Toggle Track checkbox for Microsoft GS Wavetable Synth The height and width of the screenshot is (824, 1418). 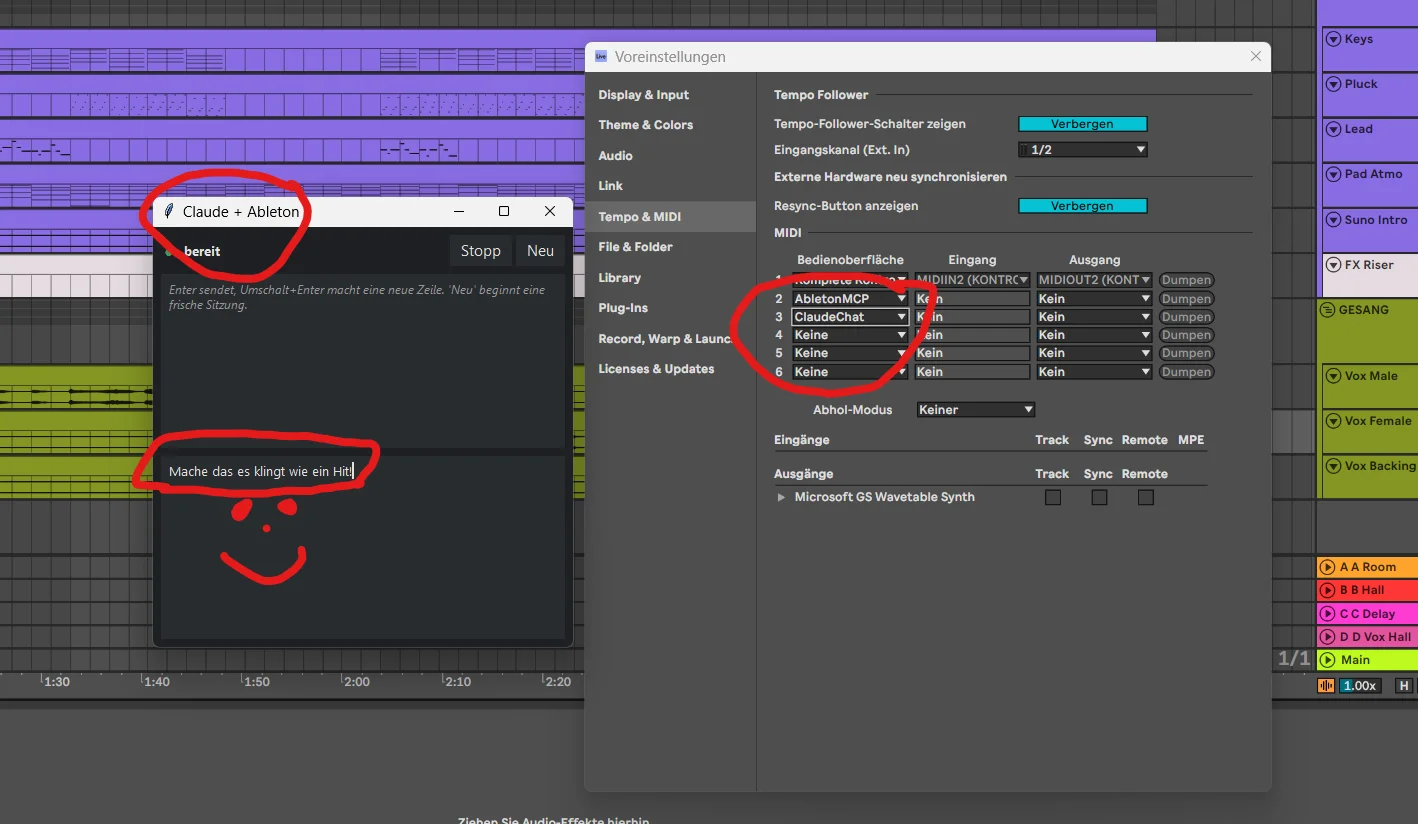point(1053,497)
